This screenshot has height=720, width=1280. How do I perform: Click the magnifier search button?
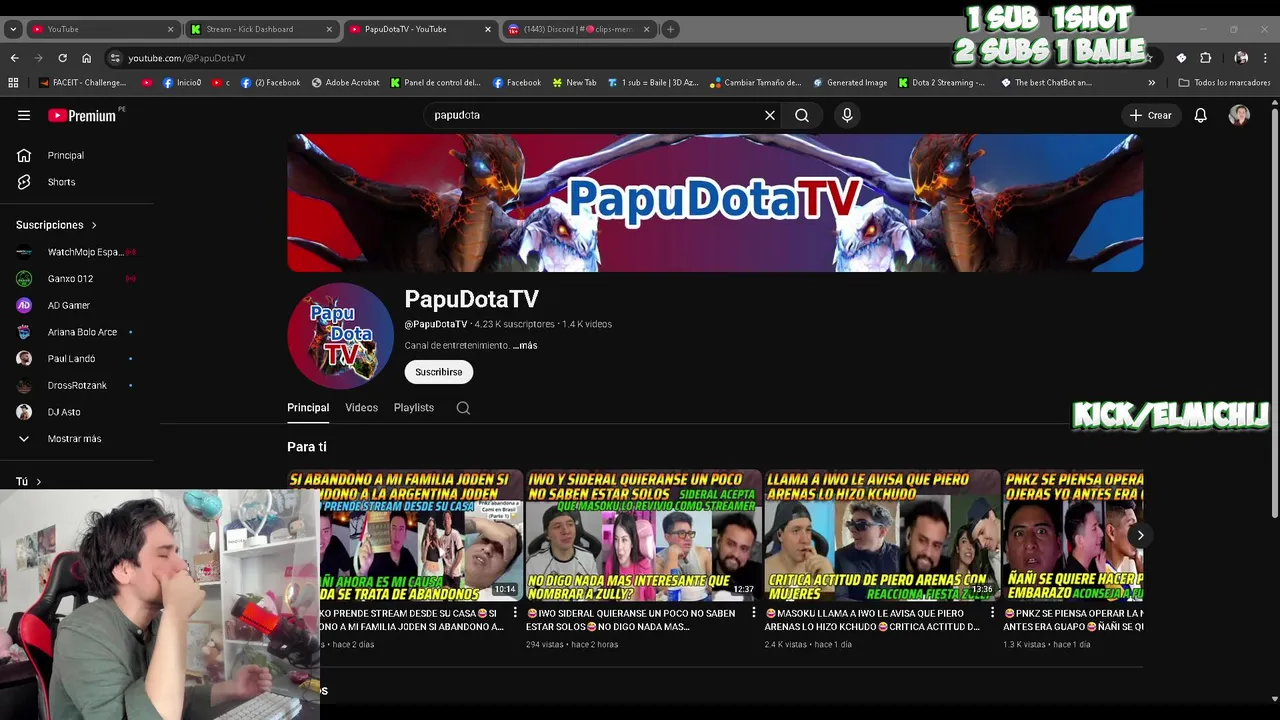click(802, 115)
